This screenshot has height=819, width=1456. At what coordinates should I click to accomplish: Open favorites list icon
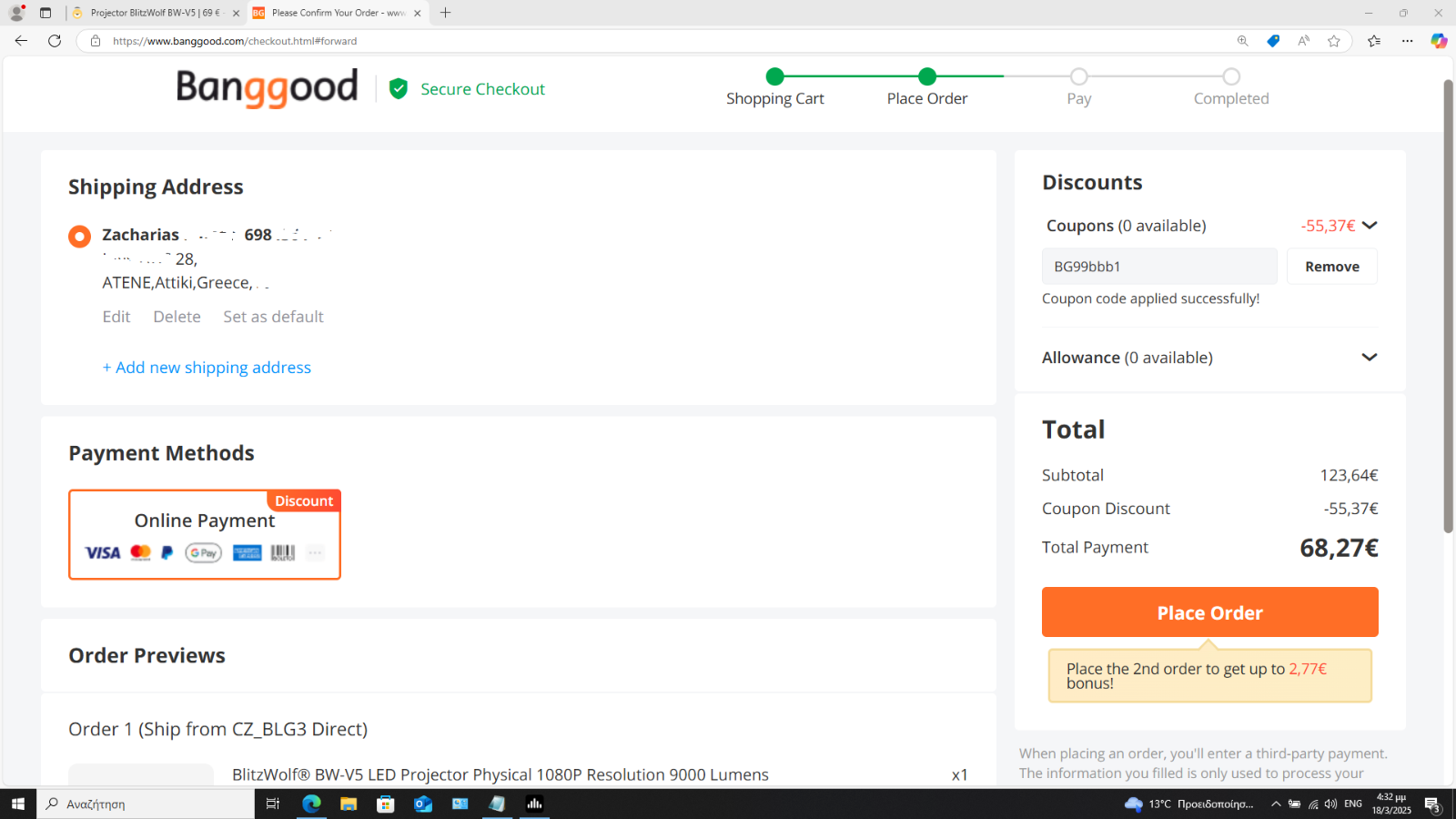click(x=1374, y=41)
